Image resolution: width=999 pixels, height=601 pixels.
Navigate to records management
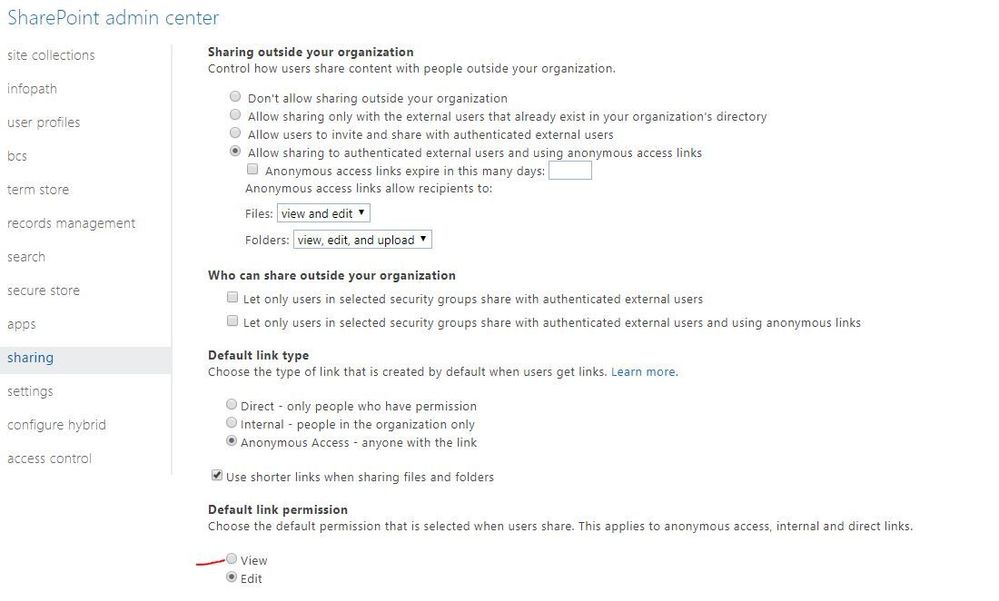pos(71,223)
